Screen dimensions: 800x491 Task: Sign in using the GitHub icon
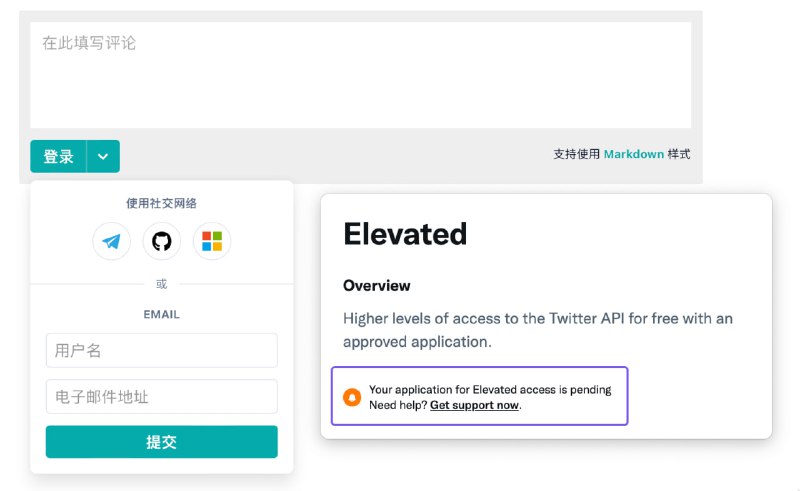tap(162, 241)
